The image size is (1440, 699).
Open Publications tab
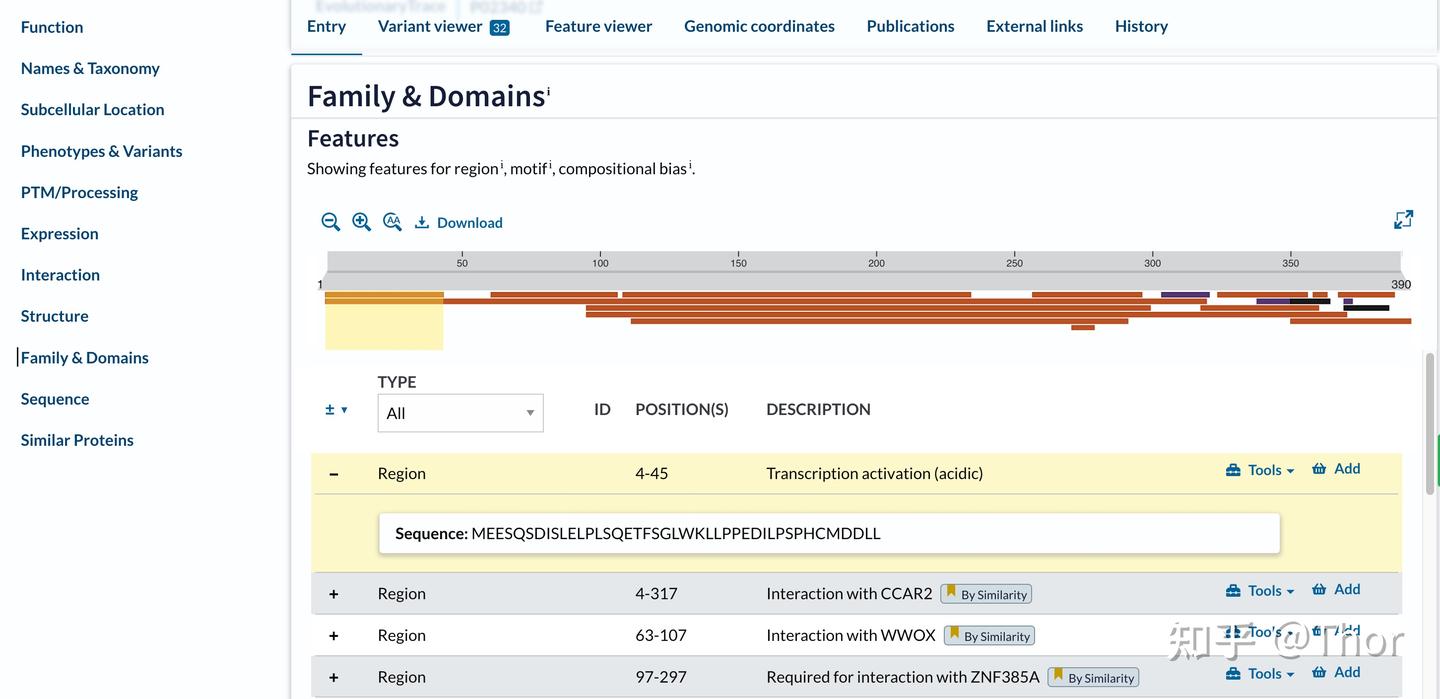coord(910,26)
